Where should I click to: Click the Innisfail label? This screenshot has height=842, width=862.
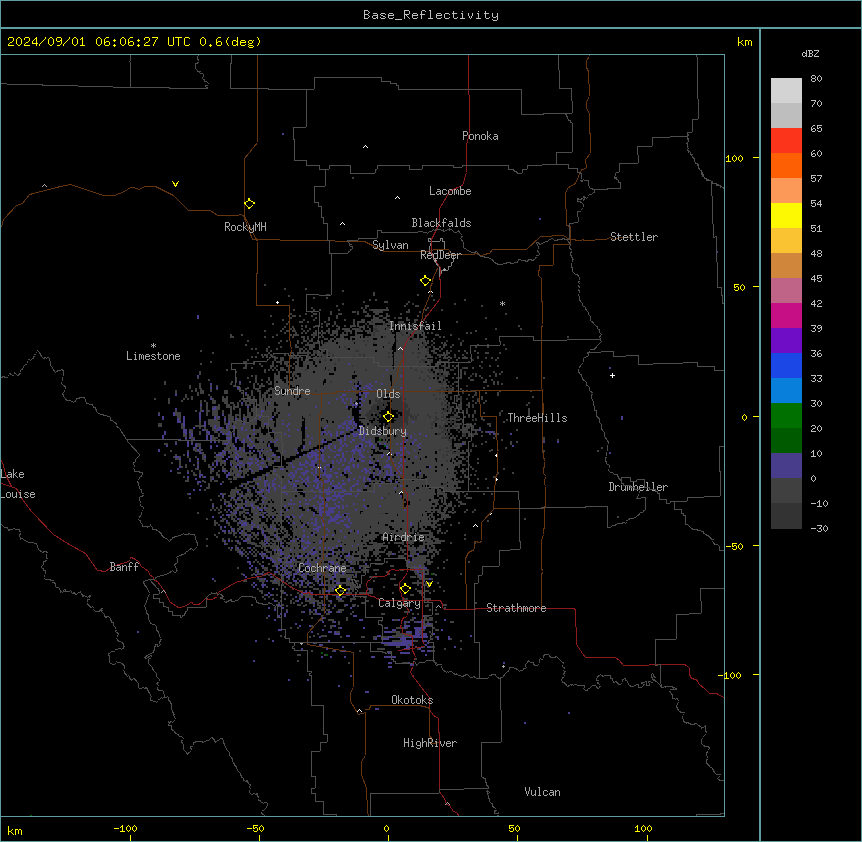point(415,326)
